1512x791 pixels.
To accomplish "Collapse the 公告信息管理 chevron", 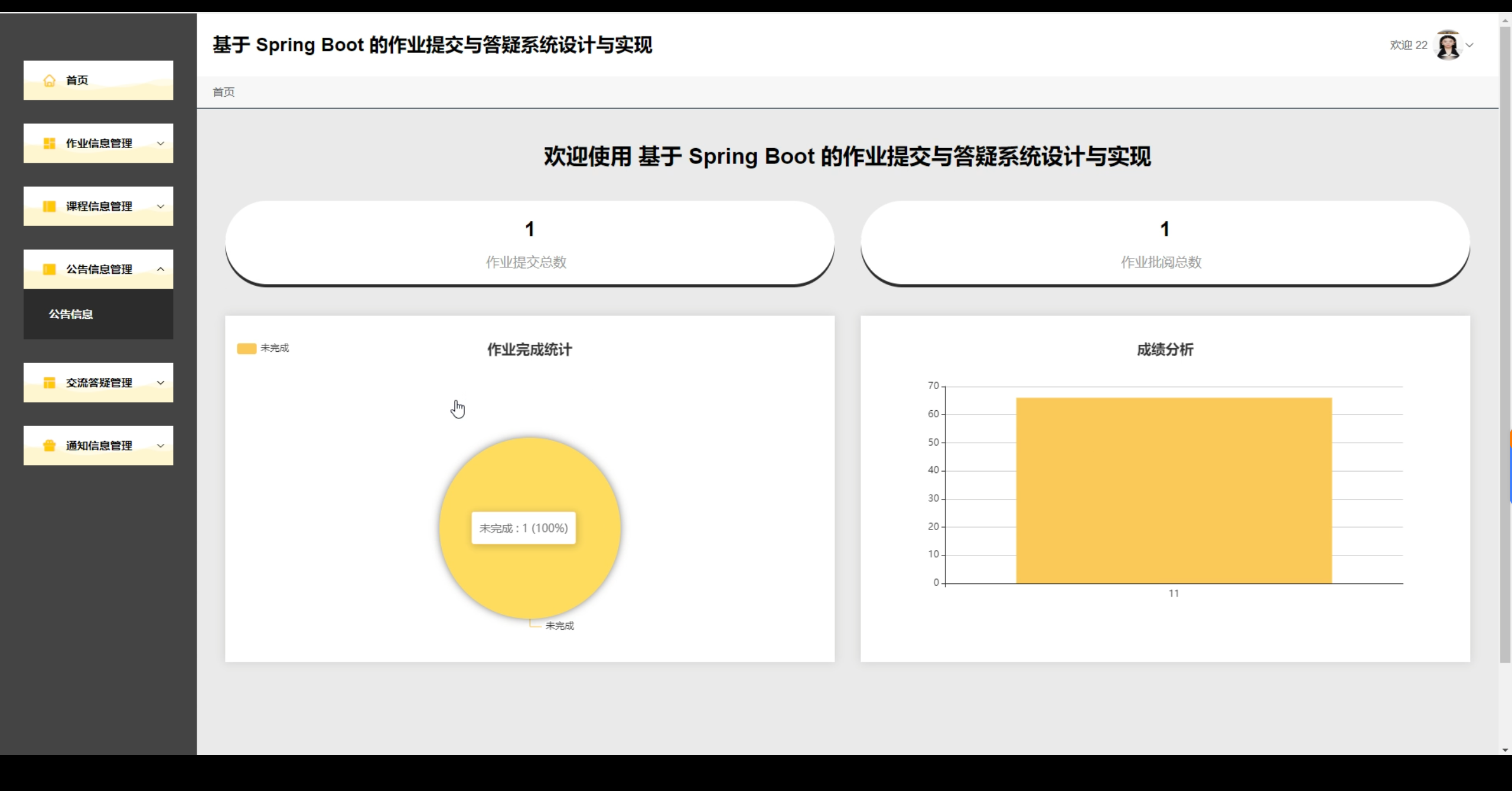I will (161, 269).
